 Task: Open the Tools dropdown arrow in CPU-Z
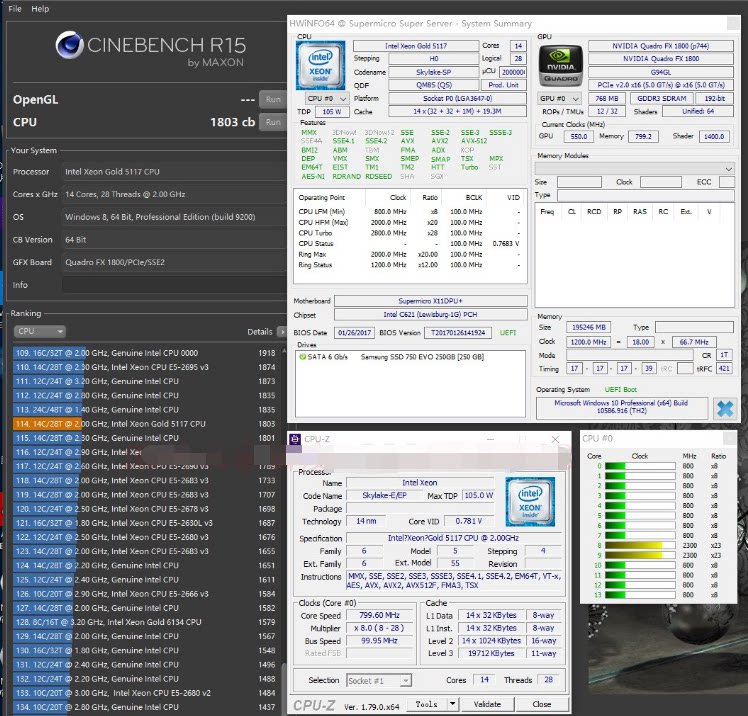pos(452,704)
